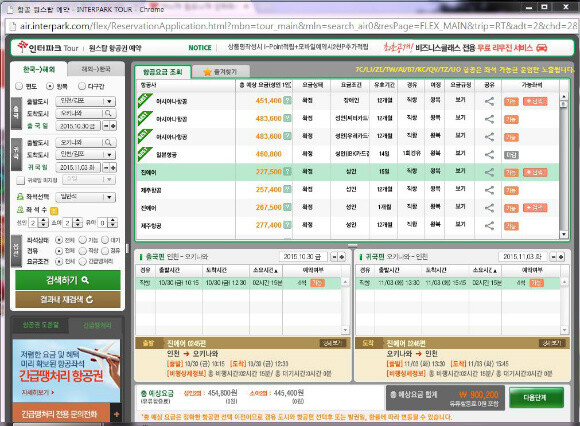Click the green search button

(x=68, y=280)
